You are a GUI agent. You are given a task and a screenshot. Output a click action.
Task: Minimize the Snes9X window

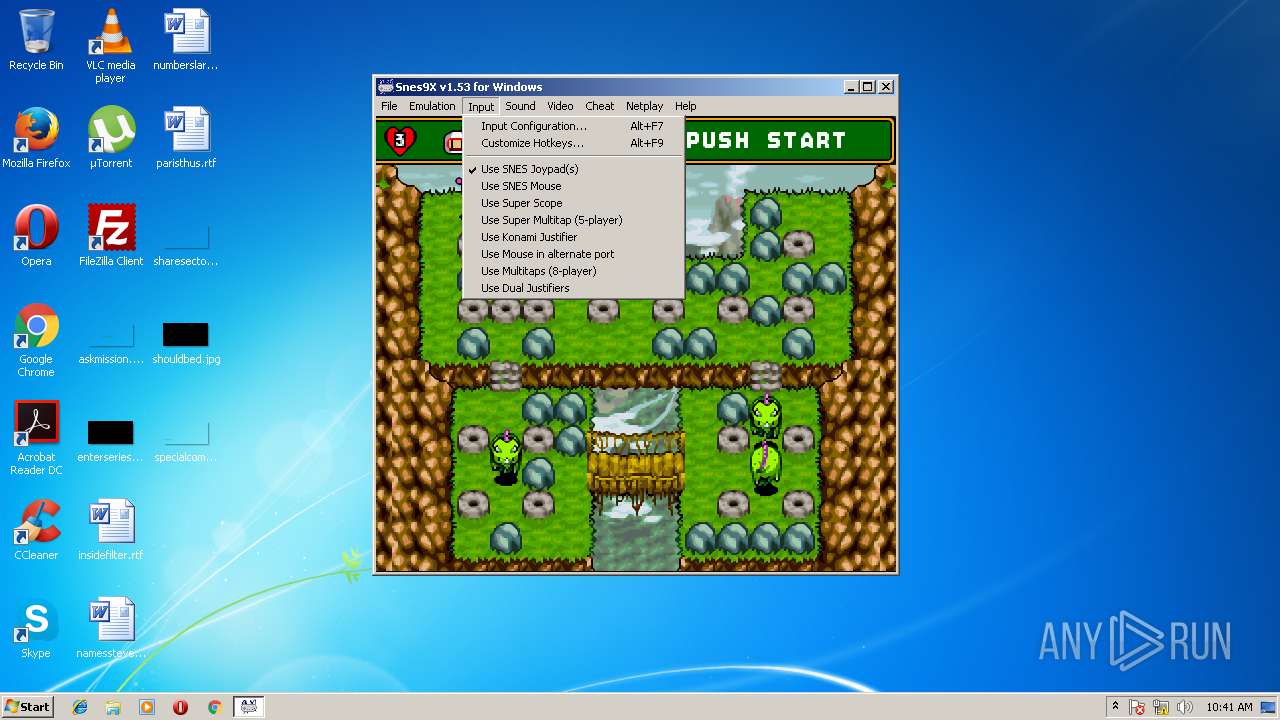(850, 87)
